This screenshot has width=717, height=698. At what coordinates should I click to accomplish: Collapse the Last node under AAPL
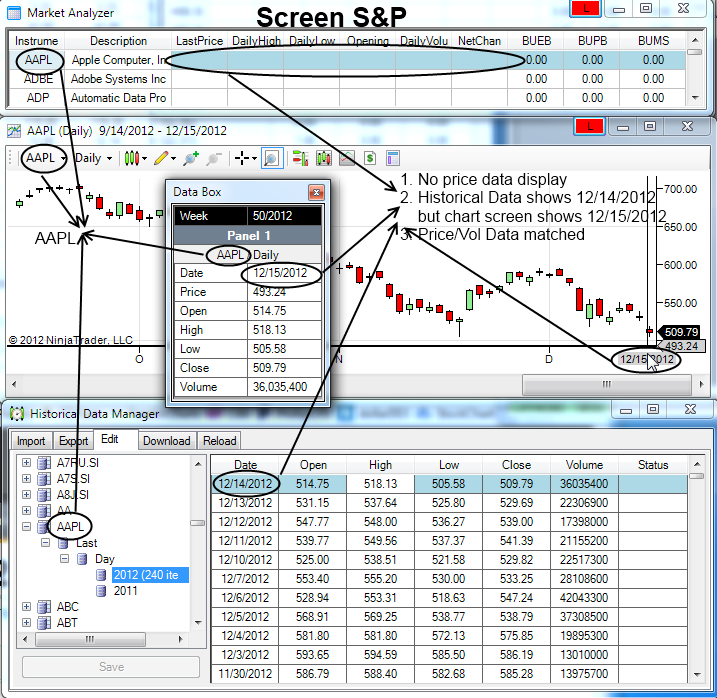pyautogui.click(x=45, y=542)
